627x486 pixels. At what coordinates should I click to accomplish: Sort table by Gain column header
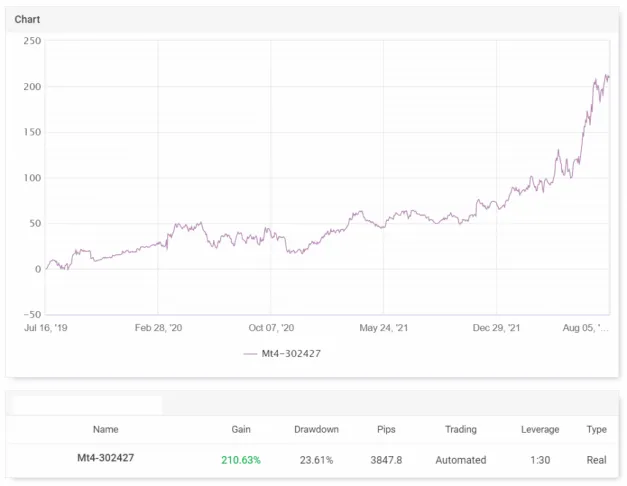click(x=241, y=429)
